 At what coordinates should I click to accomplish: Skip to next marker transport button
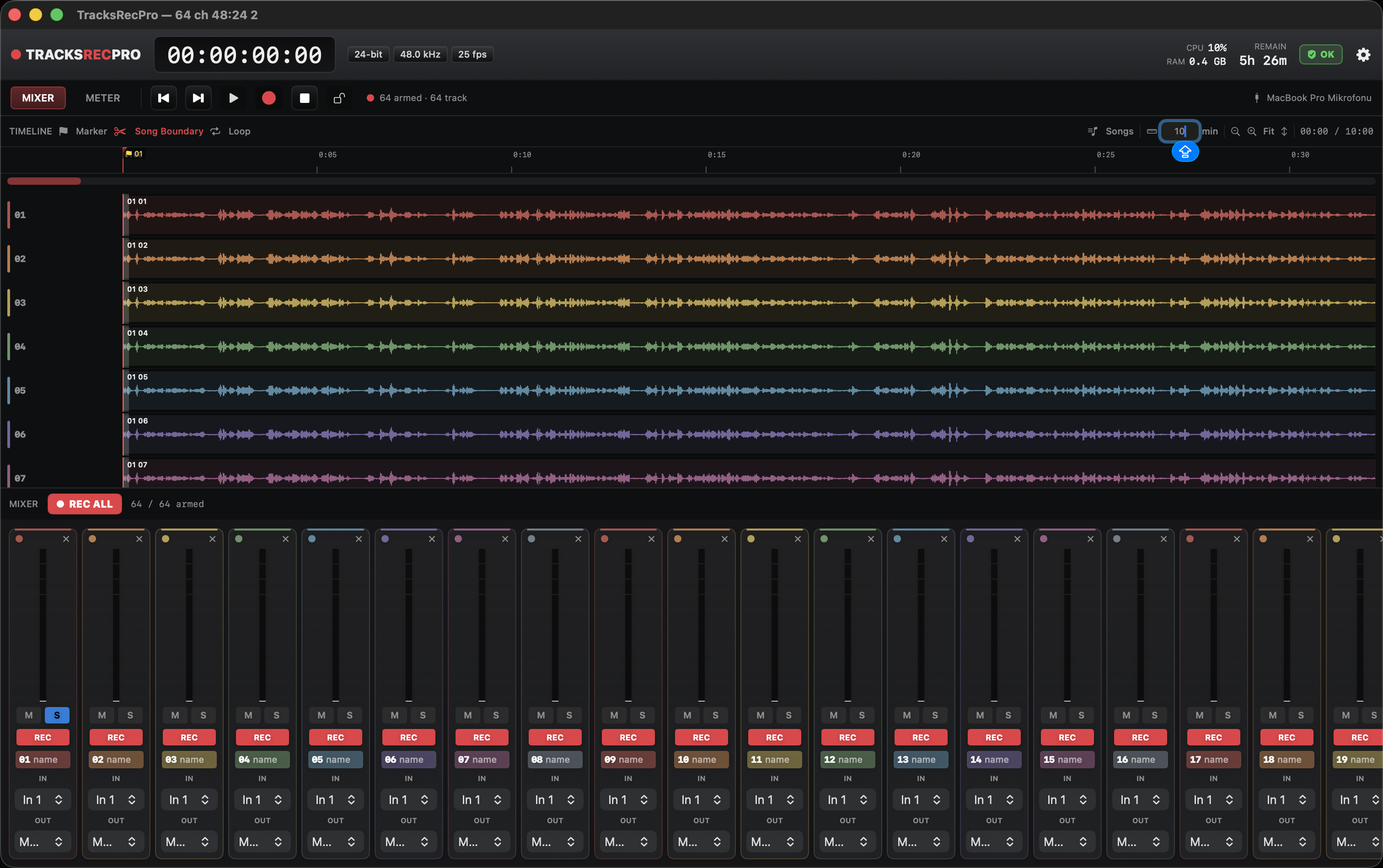(198, 98)
